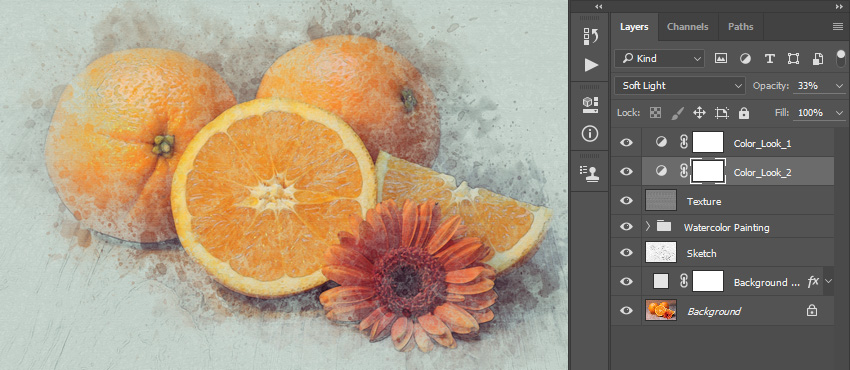
Task: Open the Info panel icon
Action: [590, 134]
